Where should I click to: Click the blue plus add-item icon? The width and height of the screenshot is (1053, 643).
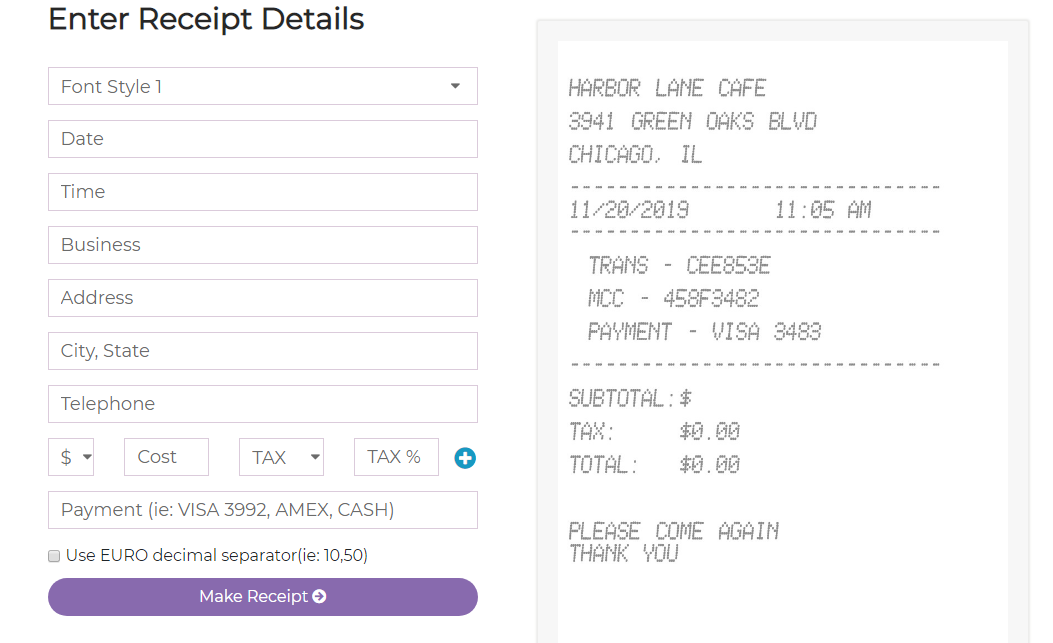pyautogui.click(x=465, y=458)
